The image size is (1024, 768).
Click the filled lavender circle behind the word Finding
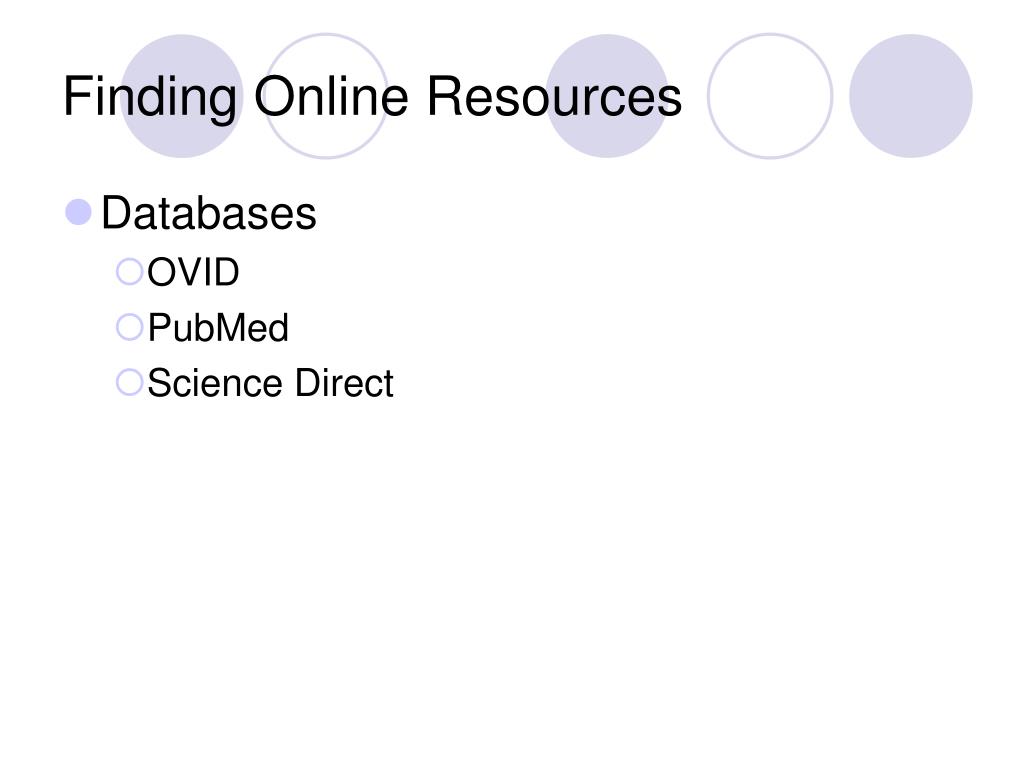pyautogui.click(x=182, y=96)
